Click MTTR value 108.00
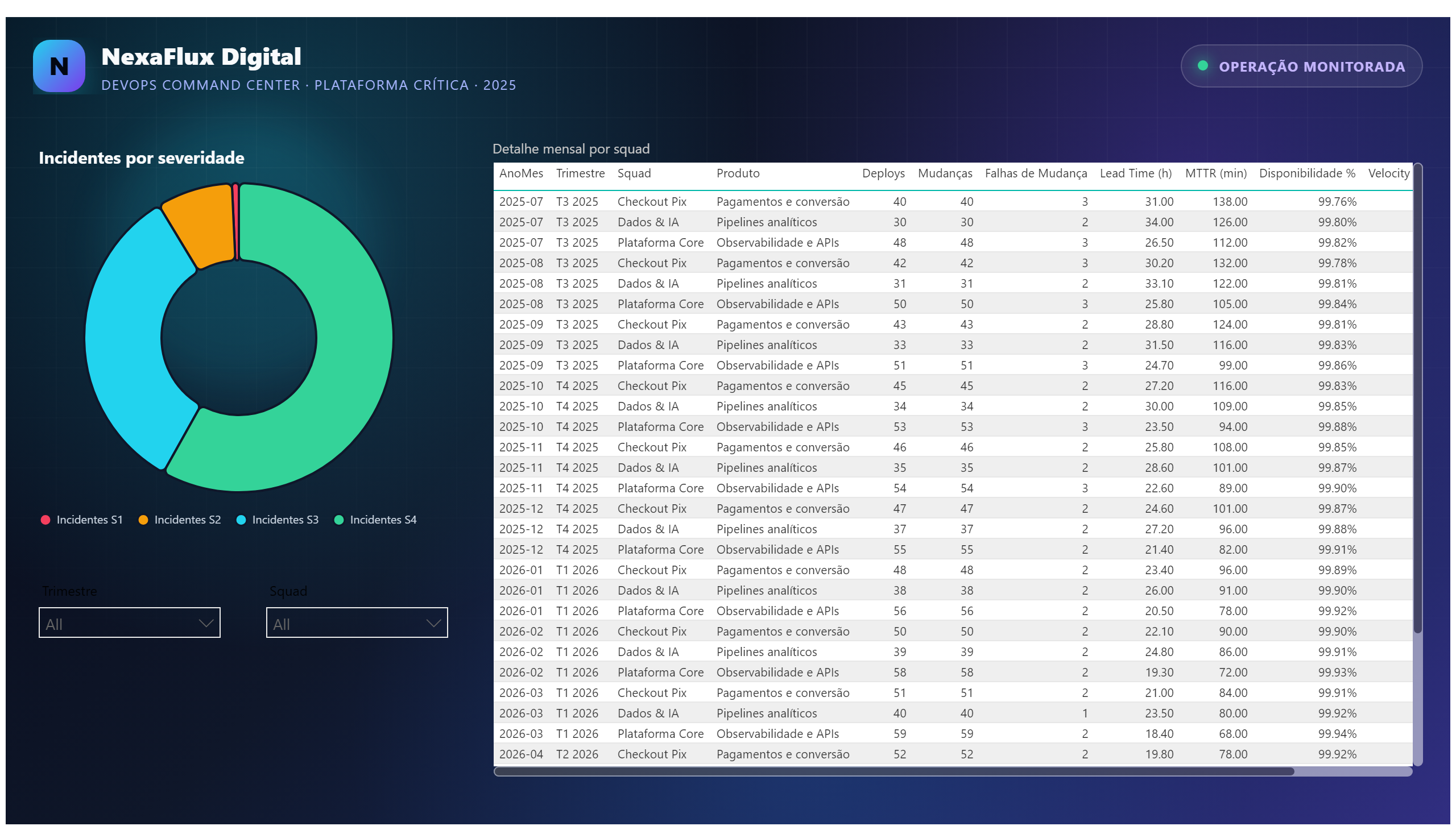 1230,447
